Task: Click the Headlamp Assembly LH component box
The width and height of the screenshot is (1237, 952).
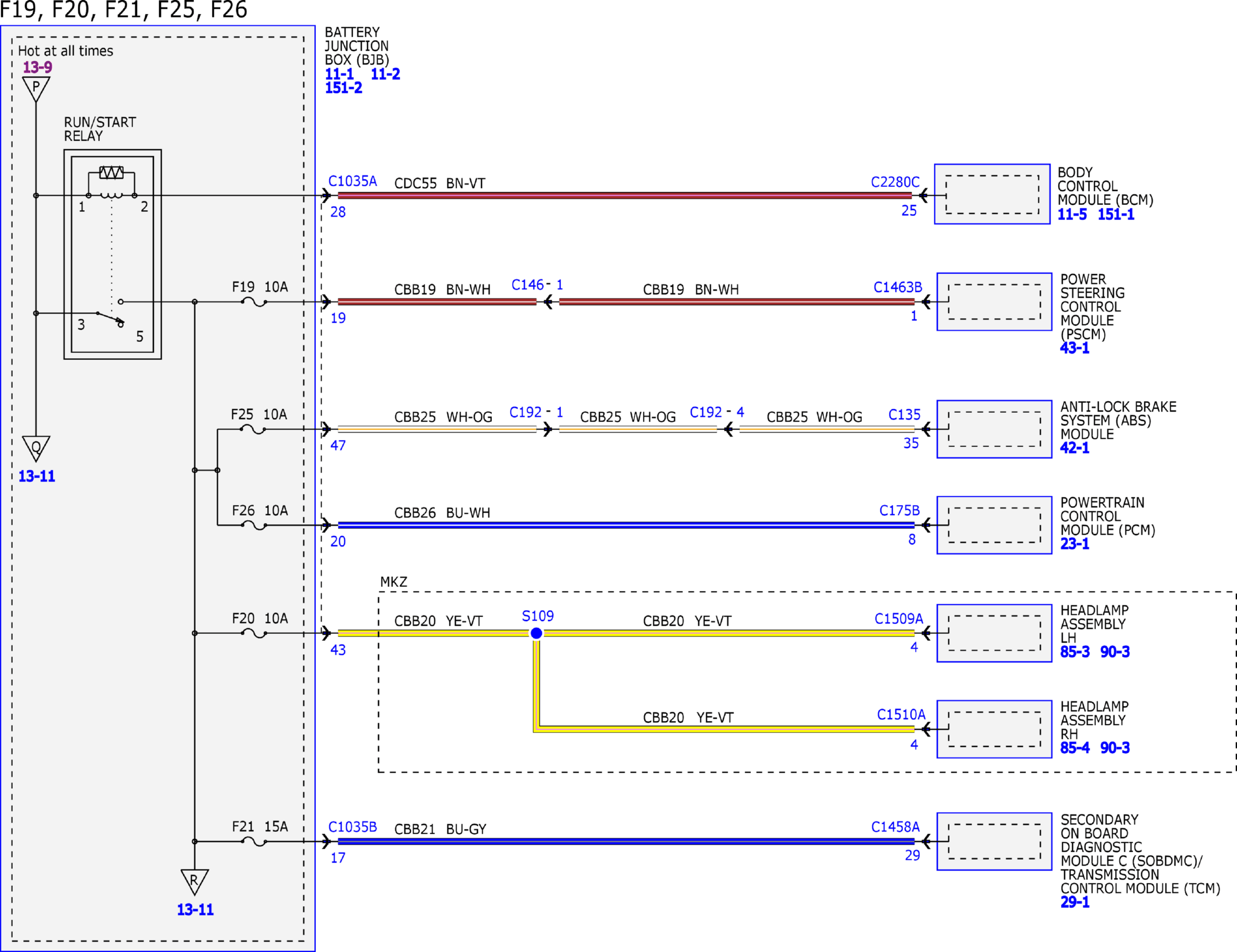Action: tap(994, 633)
